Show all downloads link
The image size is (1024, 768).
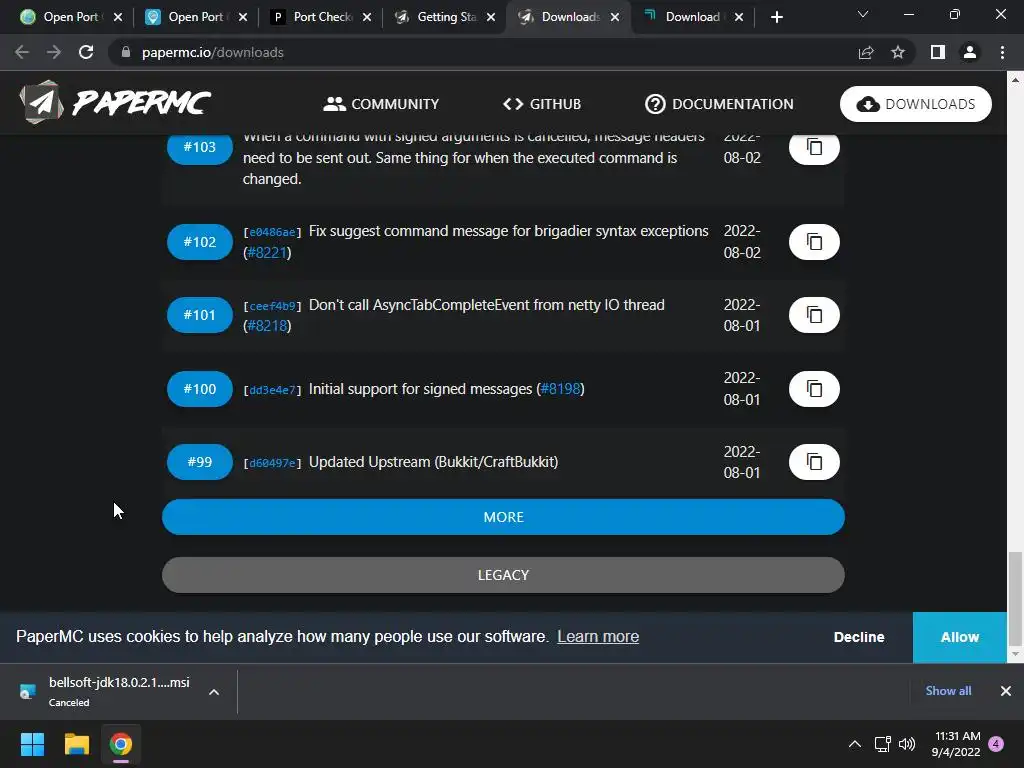[948, 691]
